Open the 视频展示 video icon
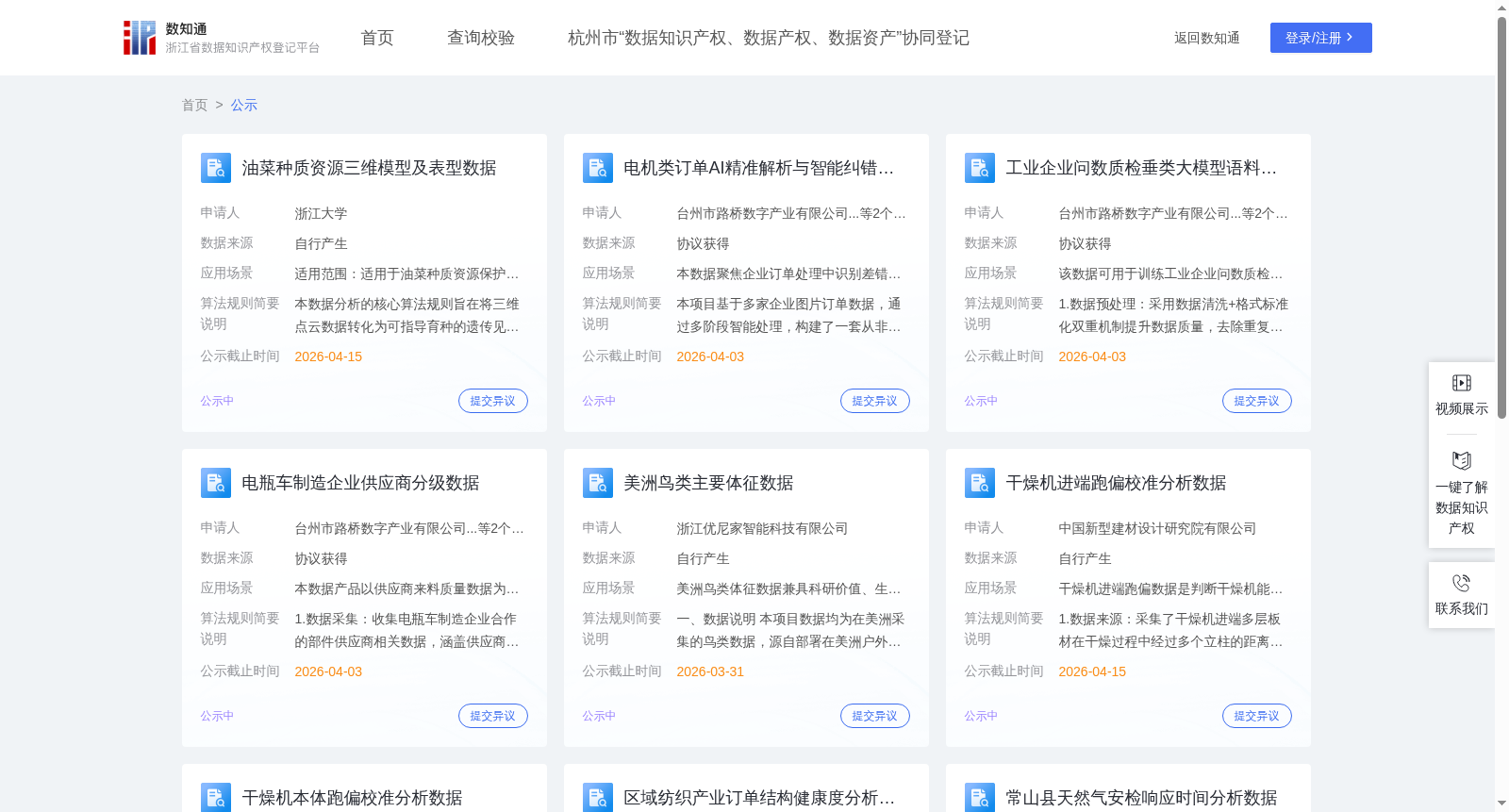1509x812 pixels. pos(1461,383)
